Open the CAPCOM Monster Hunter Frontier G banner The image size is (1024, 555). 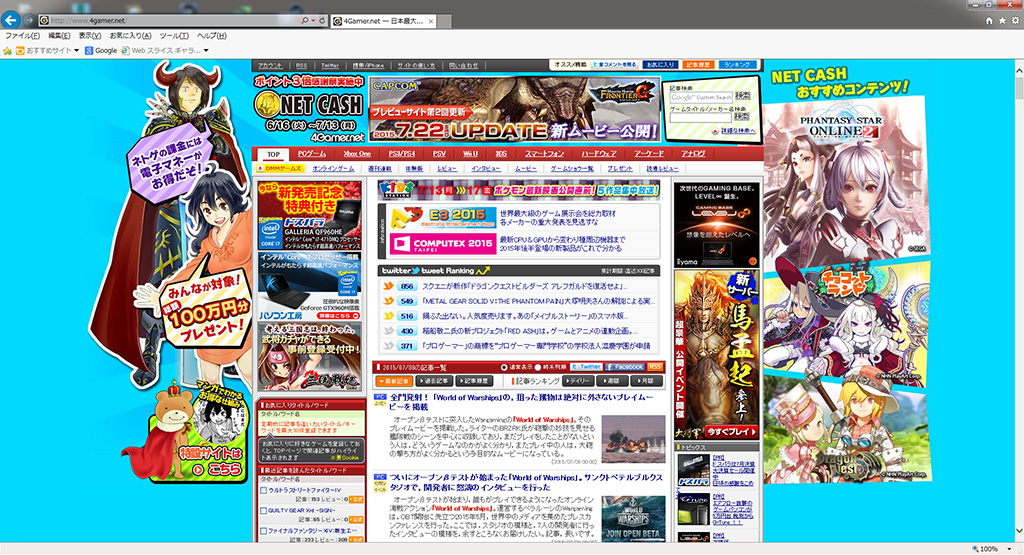515,109
